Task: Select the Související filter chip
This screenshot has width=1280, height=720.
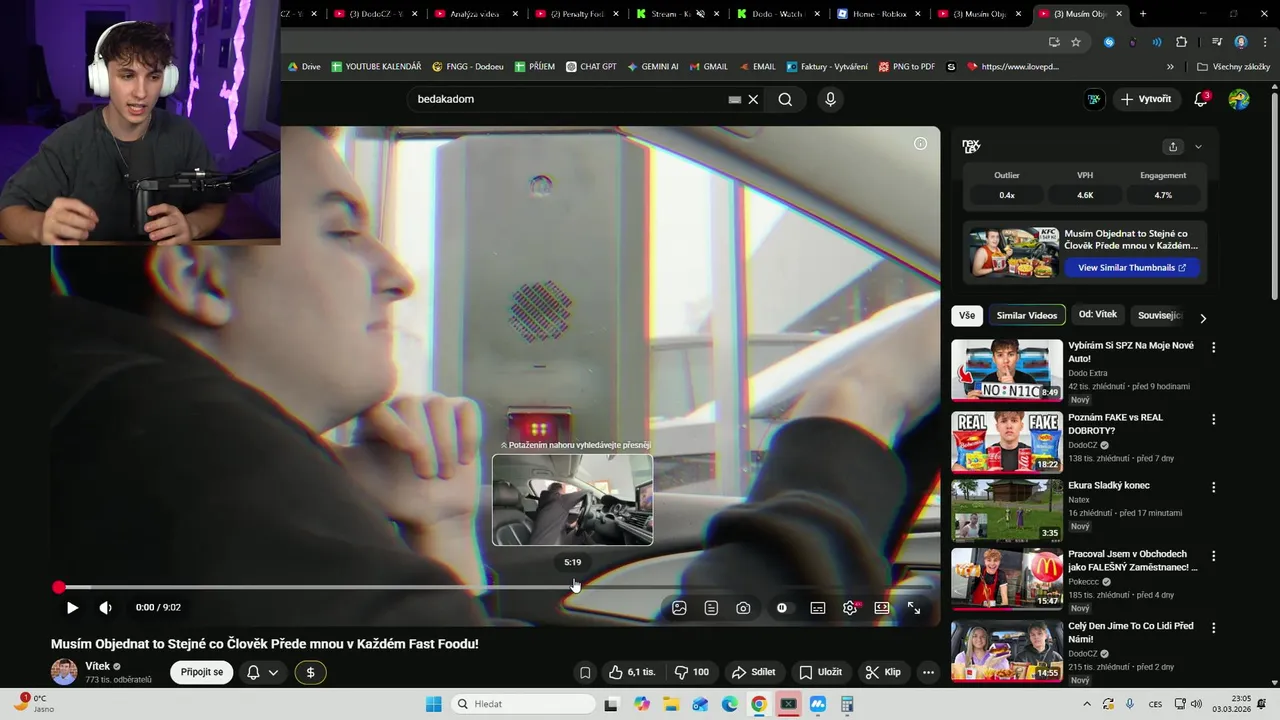Action: pos(1160,315)
